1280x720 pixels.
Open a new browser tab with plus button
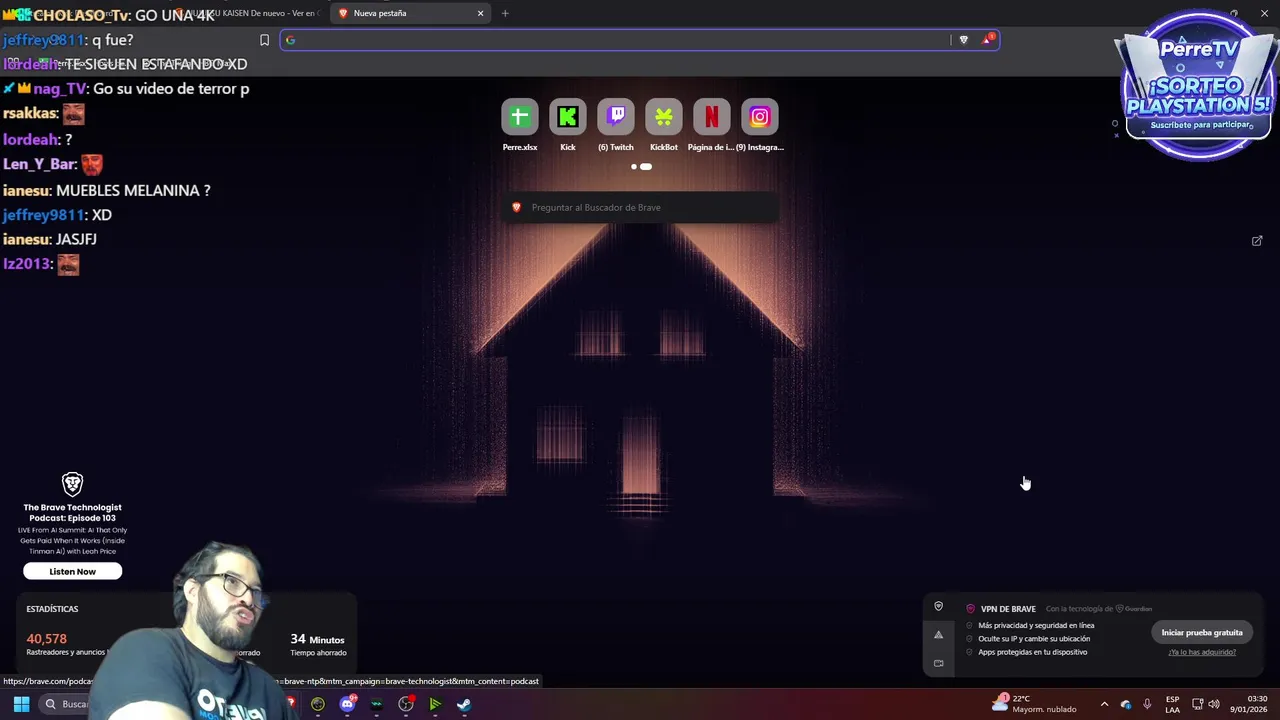tap(505, 13)
